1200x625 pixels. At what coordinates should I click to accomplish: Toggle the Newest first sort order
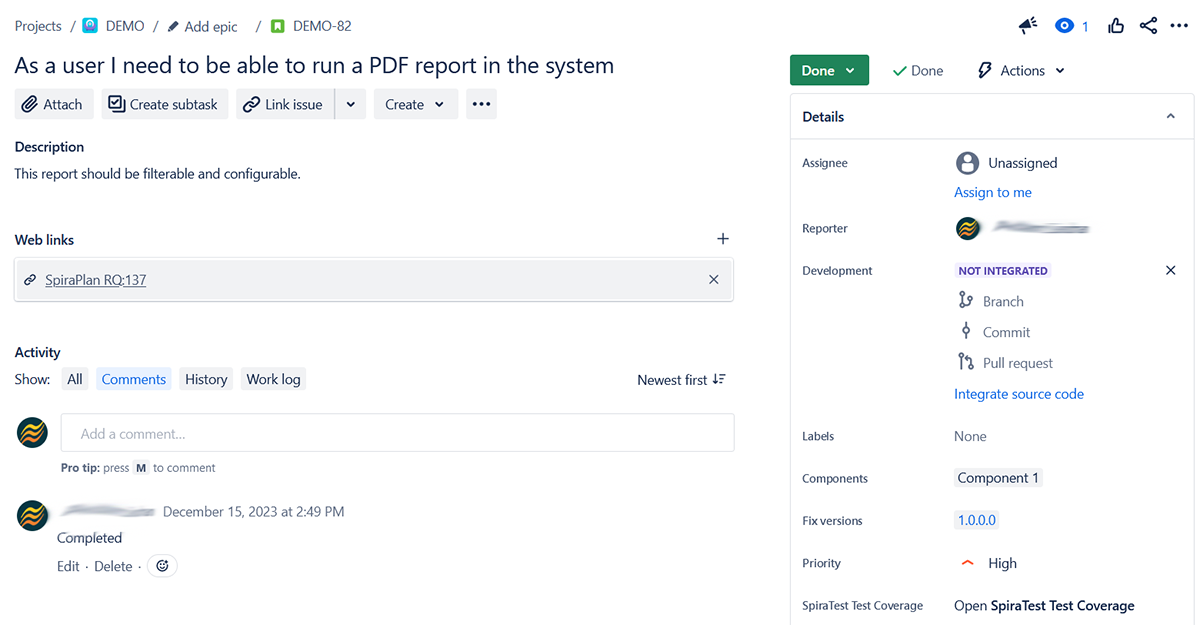[681, 380]
